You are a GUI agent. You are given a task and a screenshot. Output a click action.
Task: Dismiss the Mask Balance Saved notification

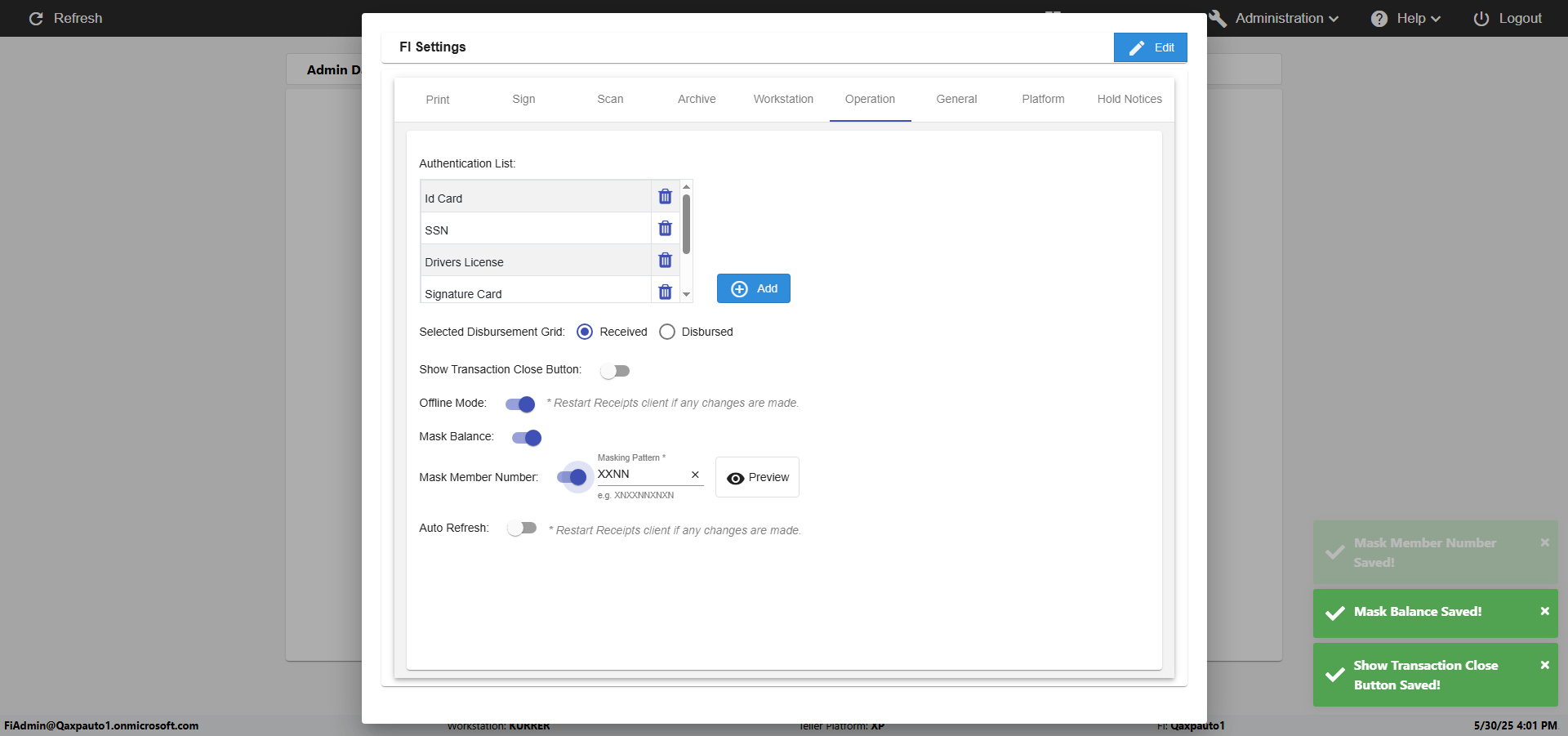tap(1544, 611)
